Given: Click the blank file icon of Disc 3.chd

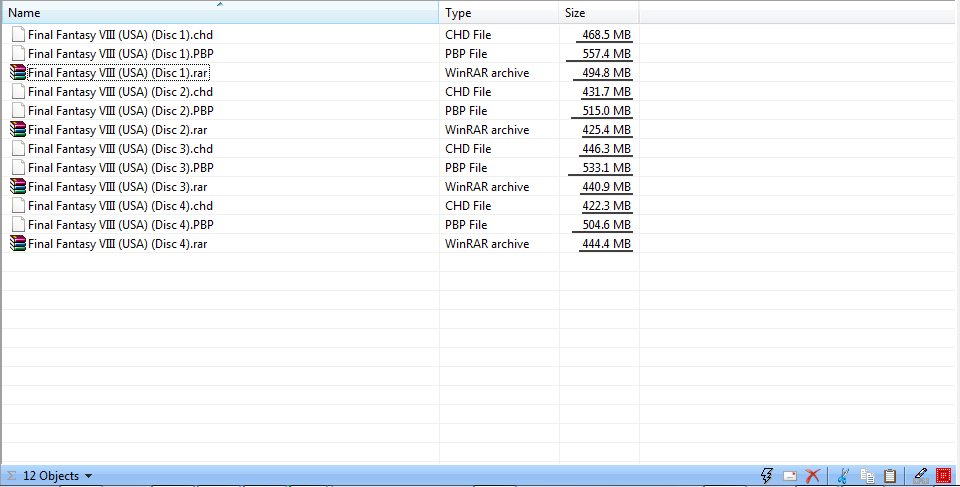Looking at the screenshot, I should click(18, 149).
